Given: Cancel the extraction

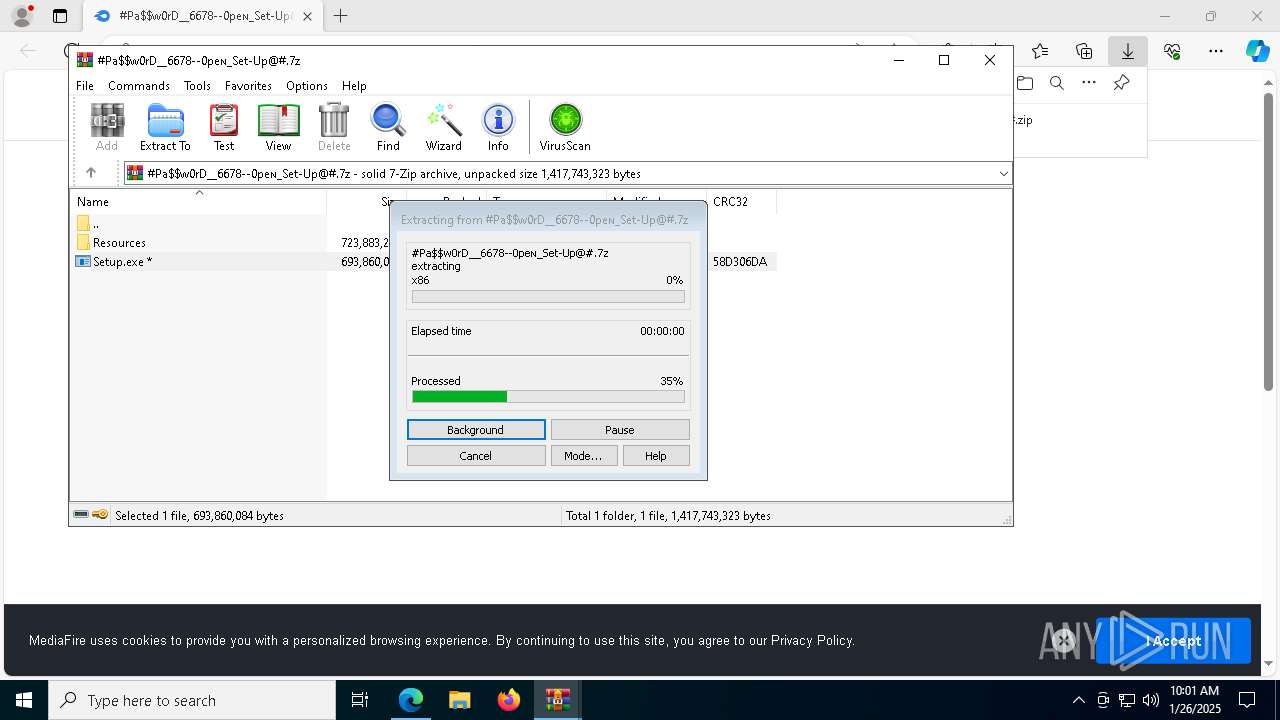Looking at the screenshot, I should (476, 456).
